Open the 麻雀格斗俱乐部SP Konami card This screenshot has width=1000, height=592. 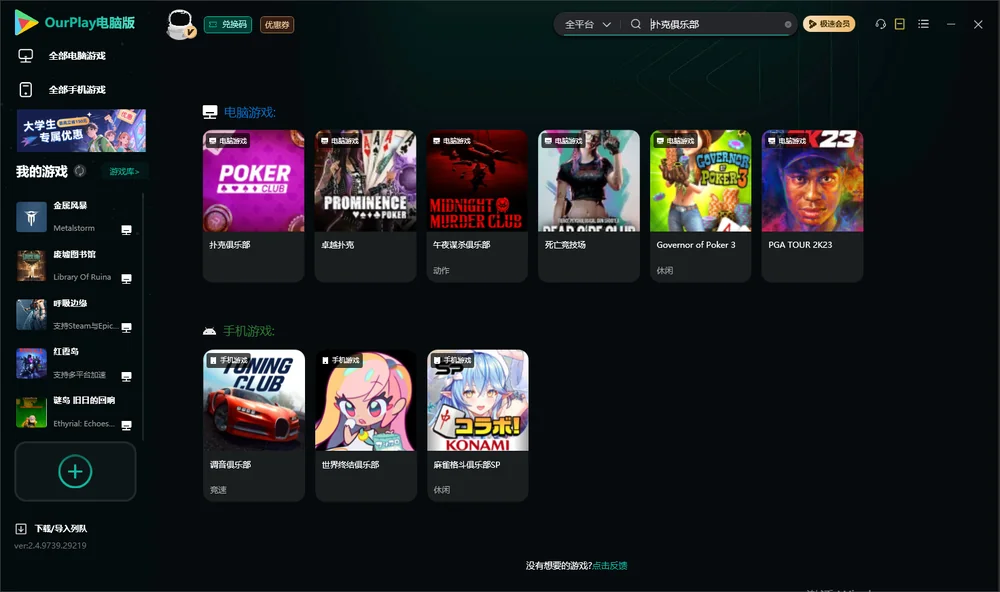click(x=478, y=425)
